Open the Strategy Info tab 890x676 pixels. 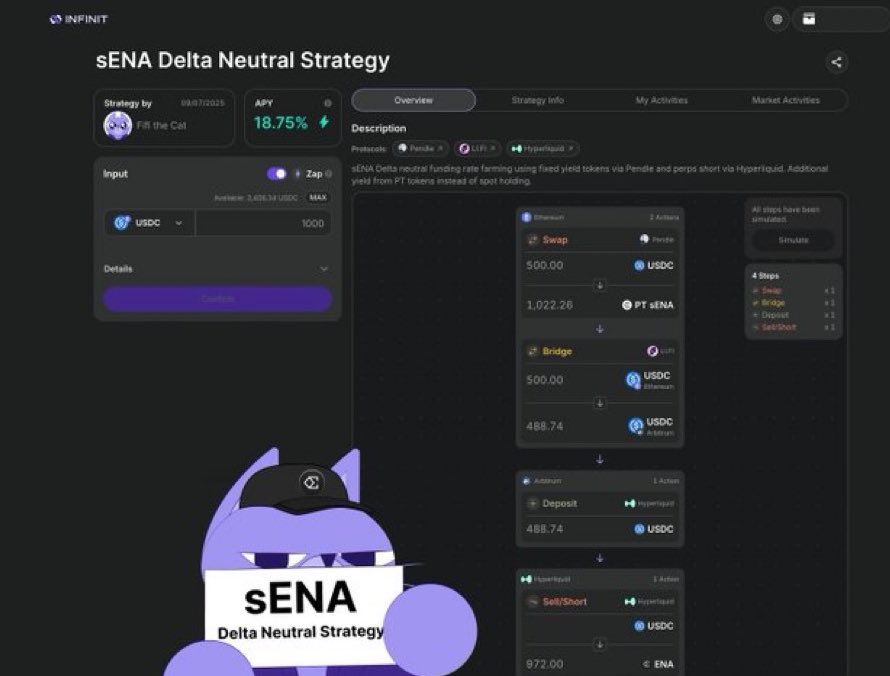click(x=538, y=100)
